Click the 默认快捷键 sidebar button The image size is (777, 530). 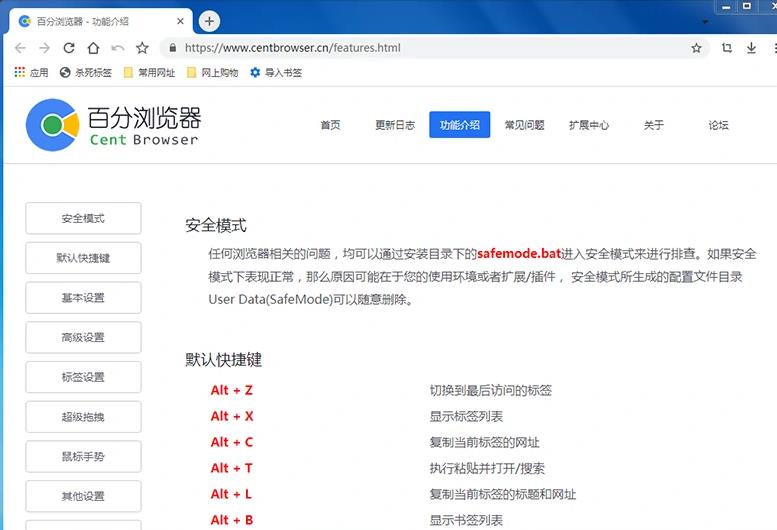click(x=83, y=258)
